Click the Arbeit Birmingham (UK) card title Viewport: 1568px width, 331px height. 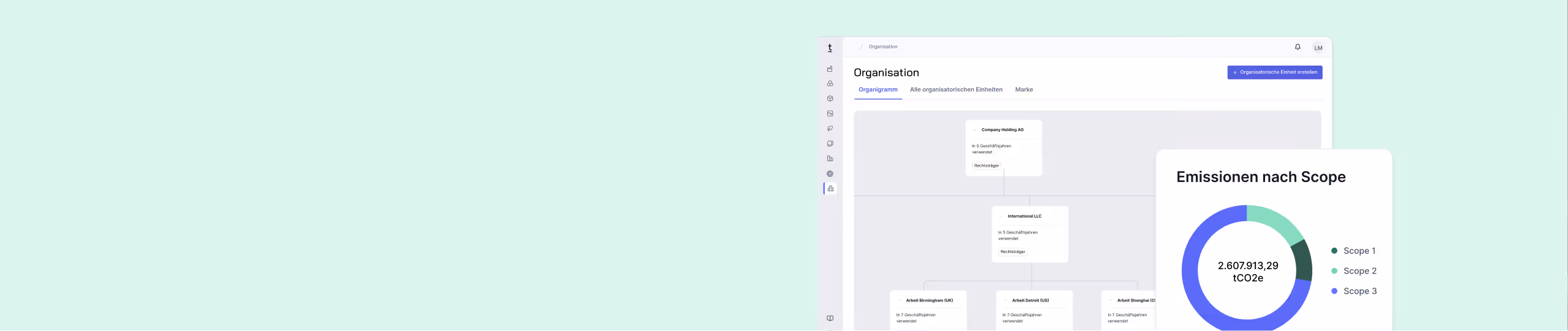pyautogui.click(x=930, y=300)
